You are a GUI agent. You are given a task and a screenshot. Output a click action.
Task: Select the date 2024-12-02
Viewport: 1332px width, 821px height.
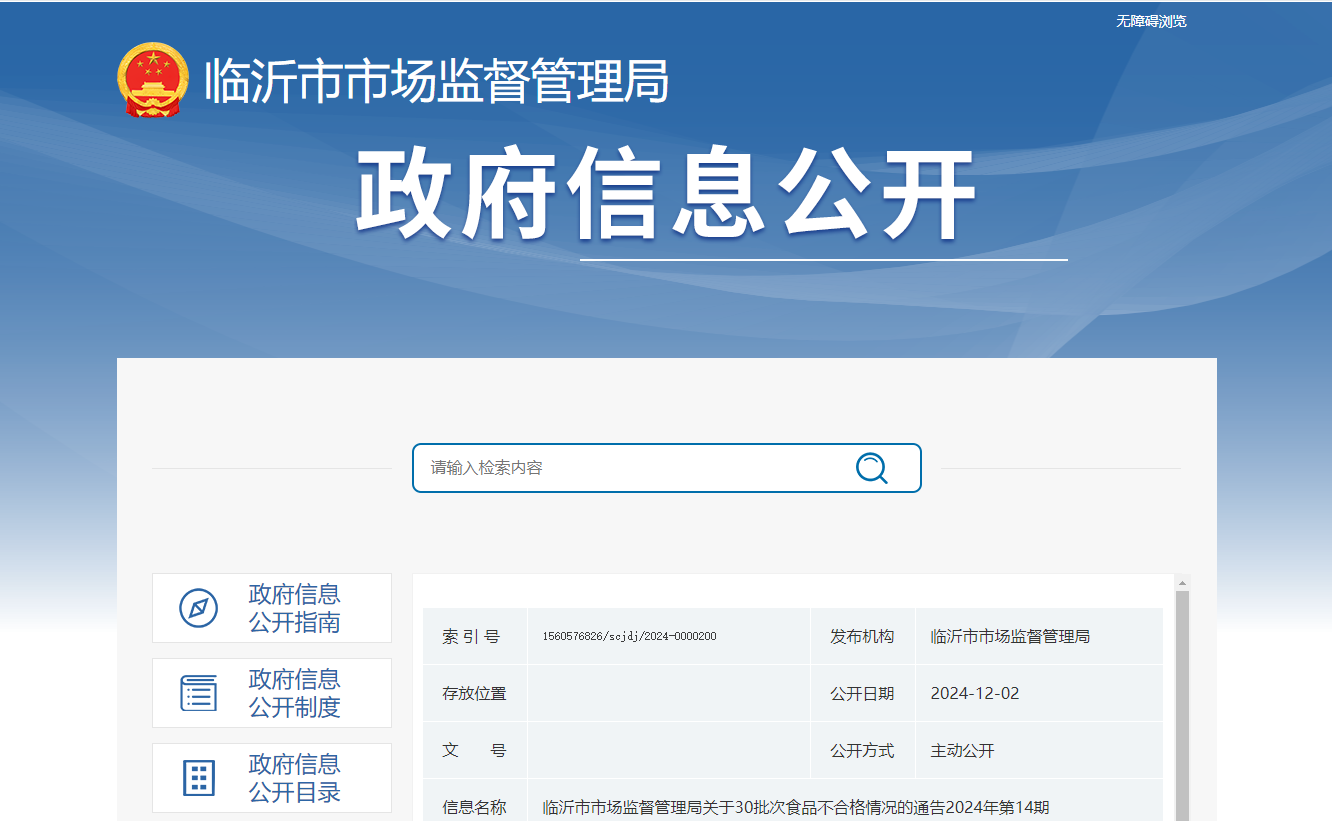click(975, 694)
